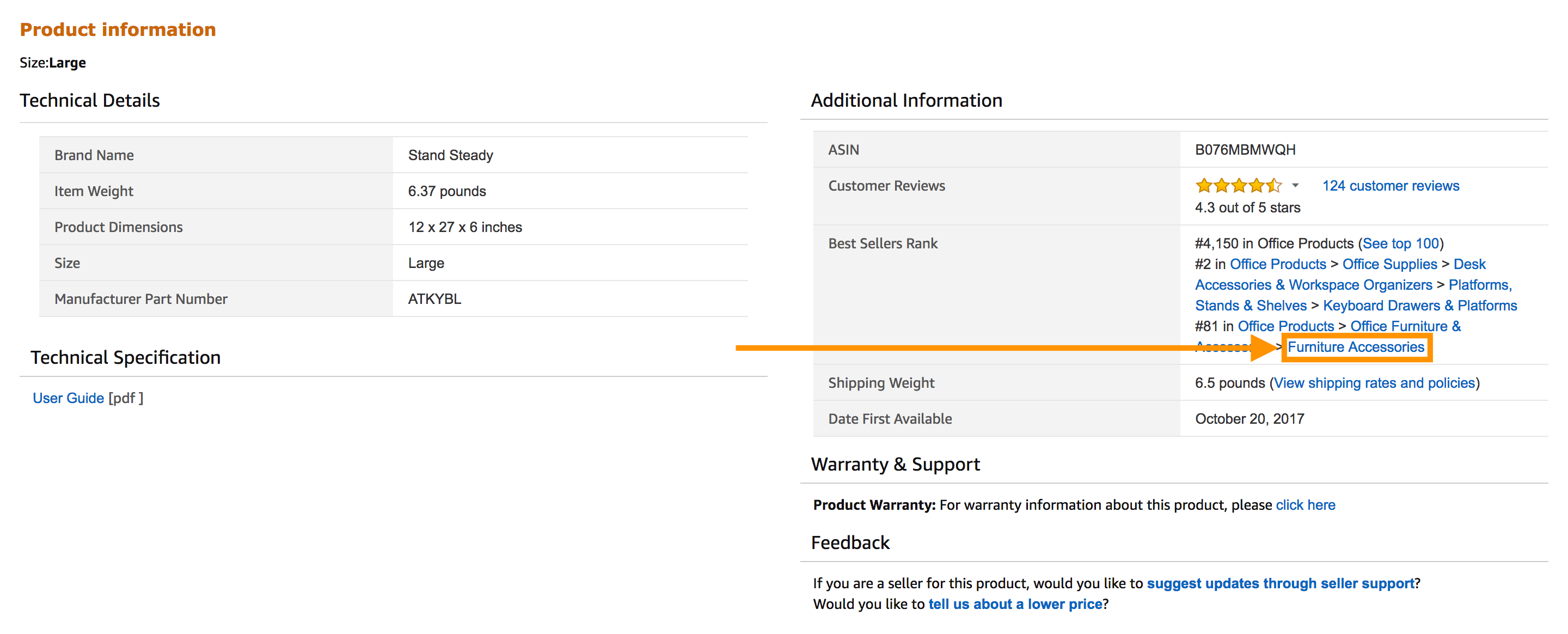
Task: Click here for warranty information
Action: click(1305, 505)
